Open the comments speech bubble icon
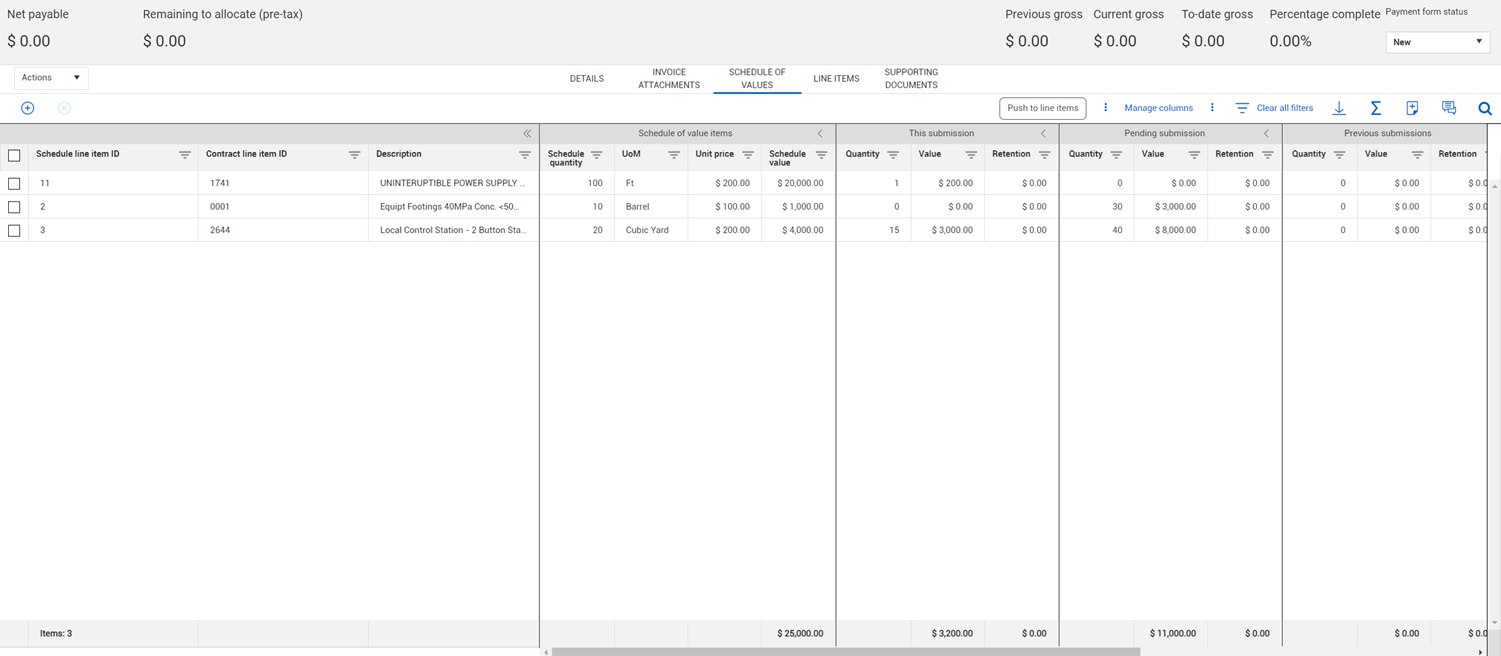Image resolution: width=1501 pixels, height=656 pixels. (1448, 108)
